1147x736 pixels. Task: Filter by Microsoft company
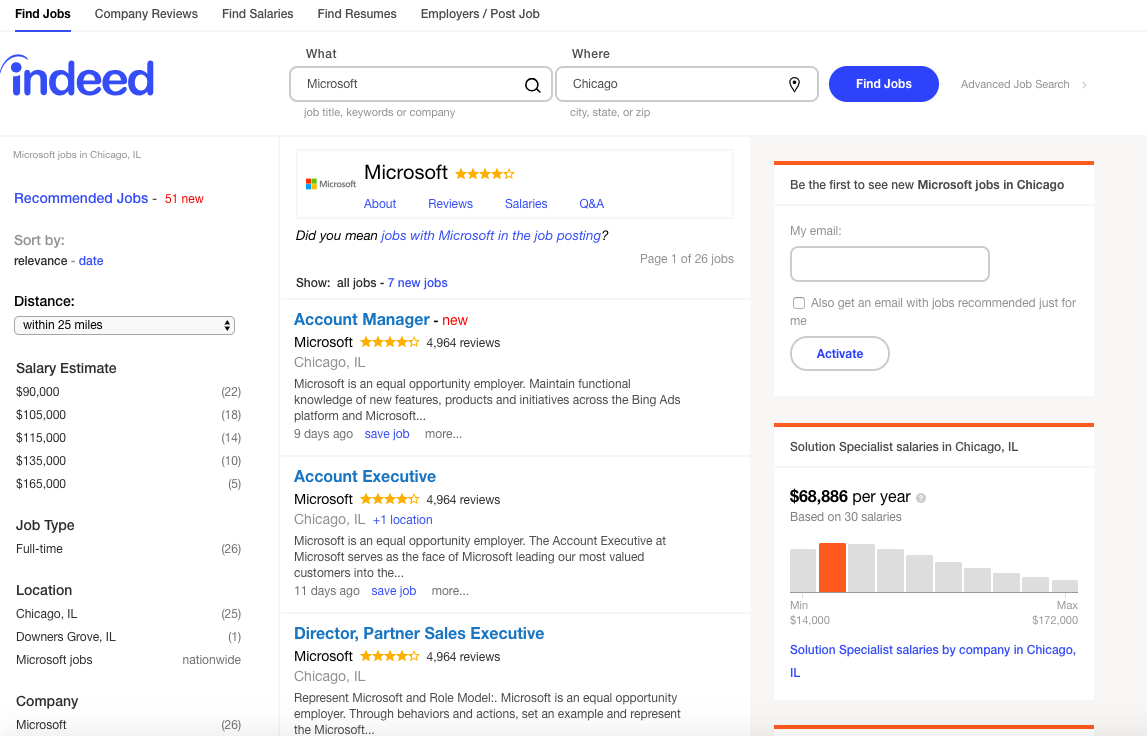click(x=41, y=725)
